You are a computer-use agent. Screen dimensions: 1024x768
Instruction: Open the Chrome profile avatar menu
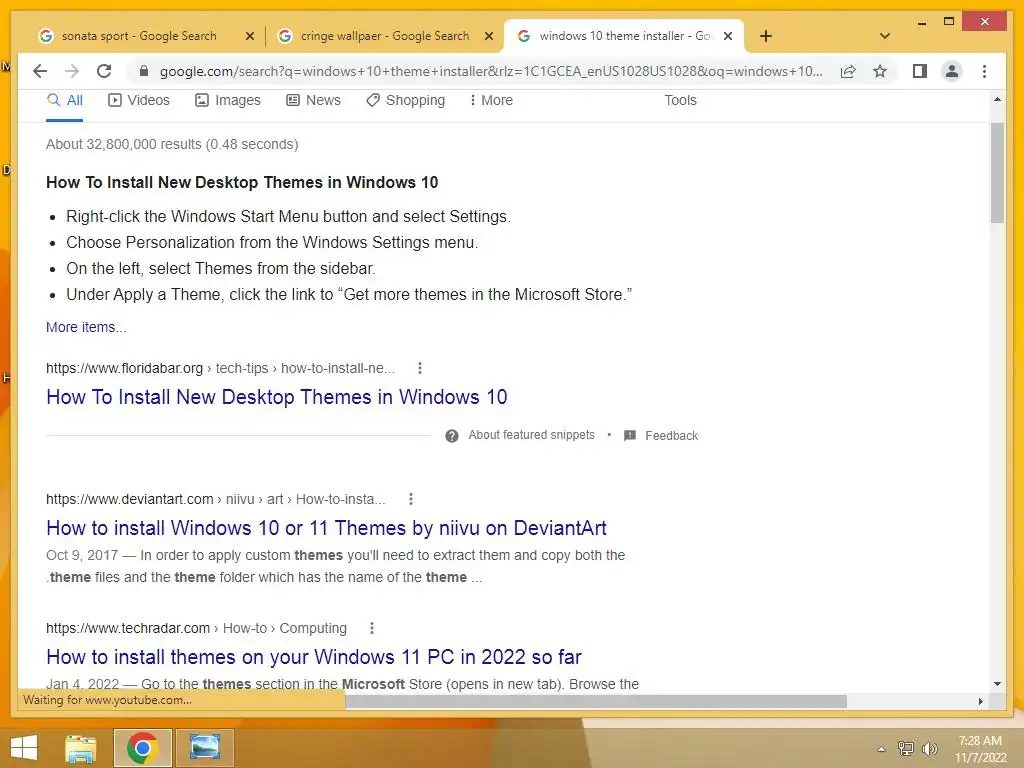tap(952, 71)
